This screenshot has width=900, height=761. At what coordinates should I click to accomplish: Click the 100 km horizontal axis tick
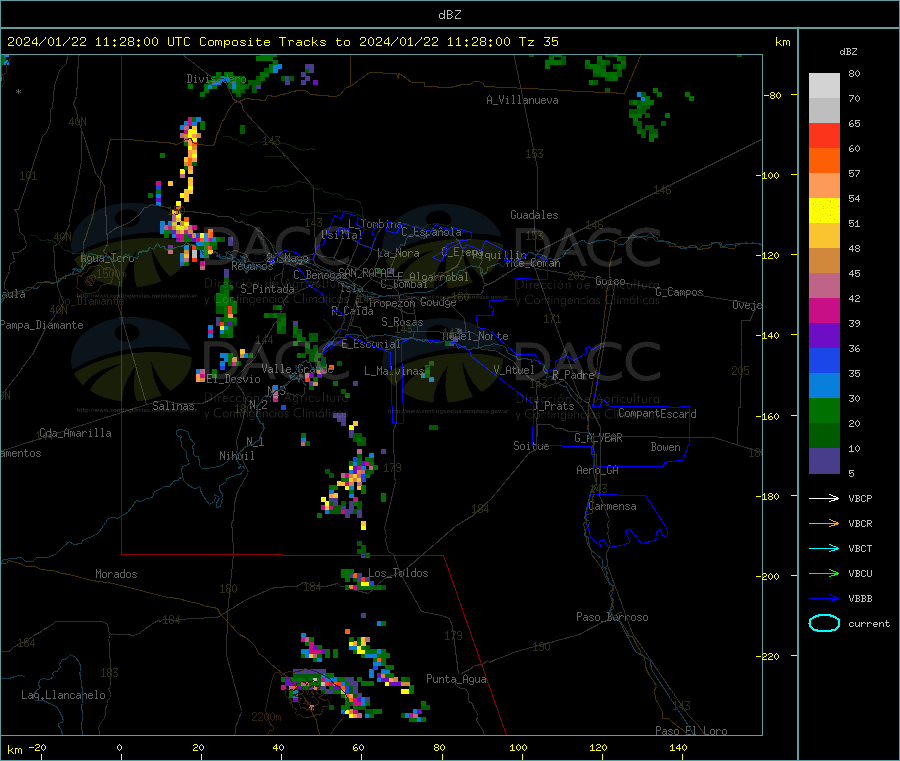coord(518,747)
